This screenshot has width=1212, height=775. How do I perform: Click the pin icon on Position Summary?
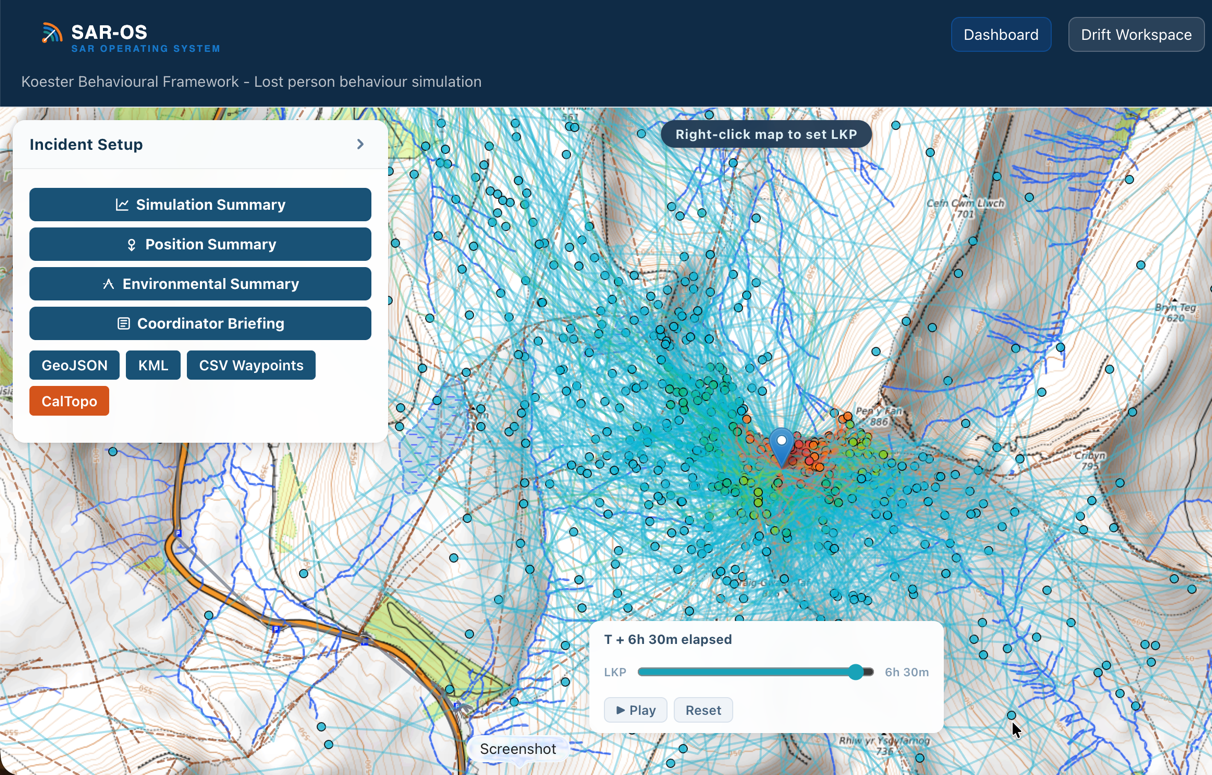[x=131, y=244]
